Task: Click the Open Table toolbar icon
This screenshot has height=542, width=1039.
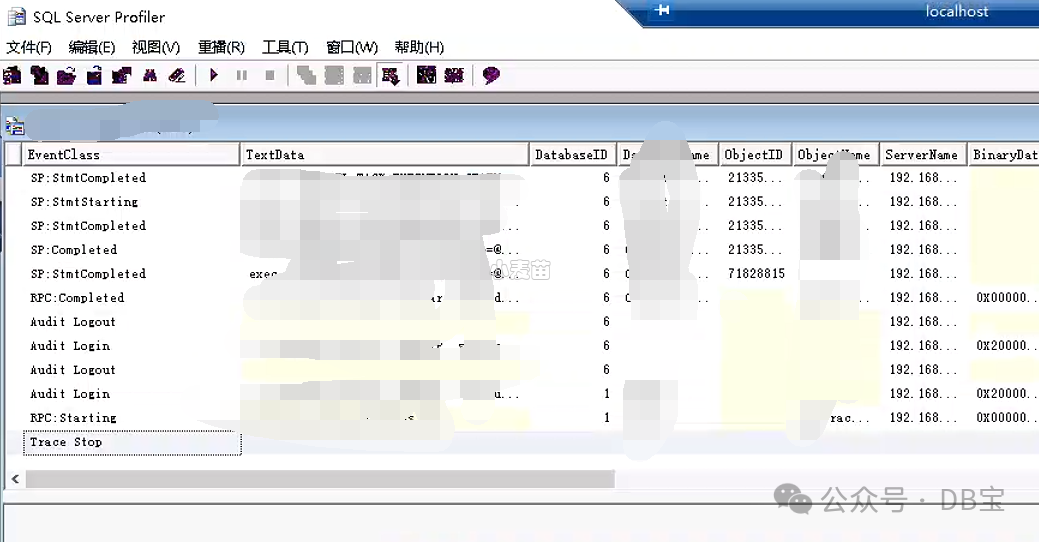Action: tap(94, 76)
